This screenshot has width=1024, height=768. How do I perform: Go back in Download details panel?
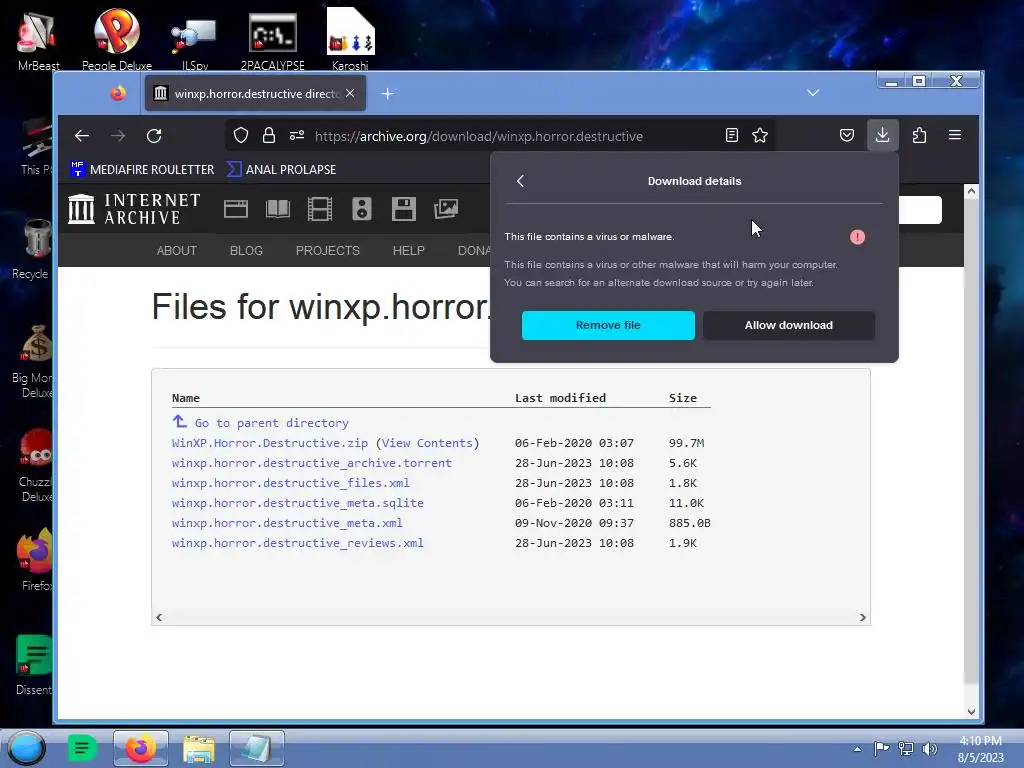point(520,181)
